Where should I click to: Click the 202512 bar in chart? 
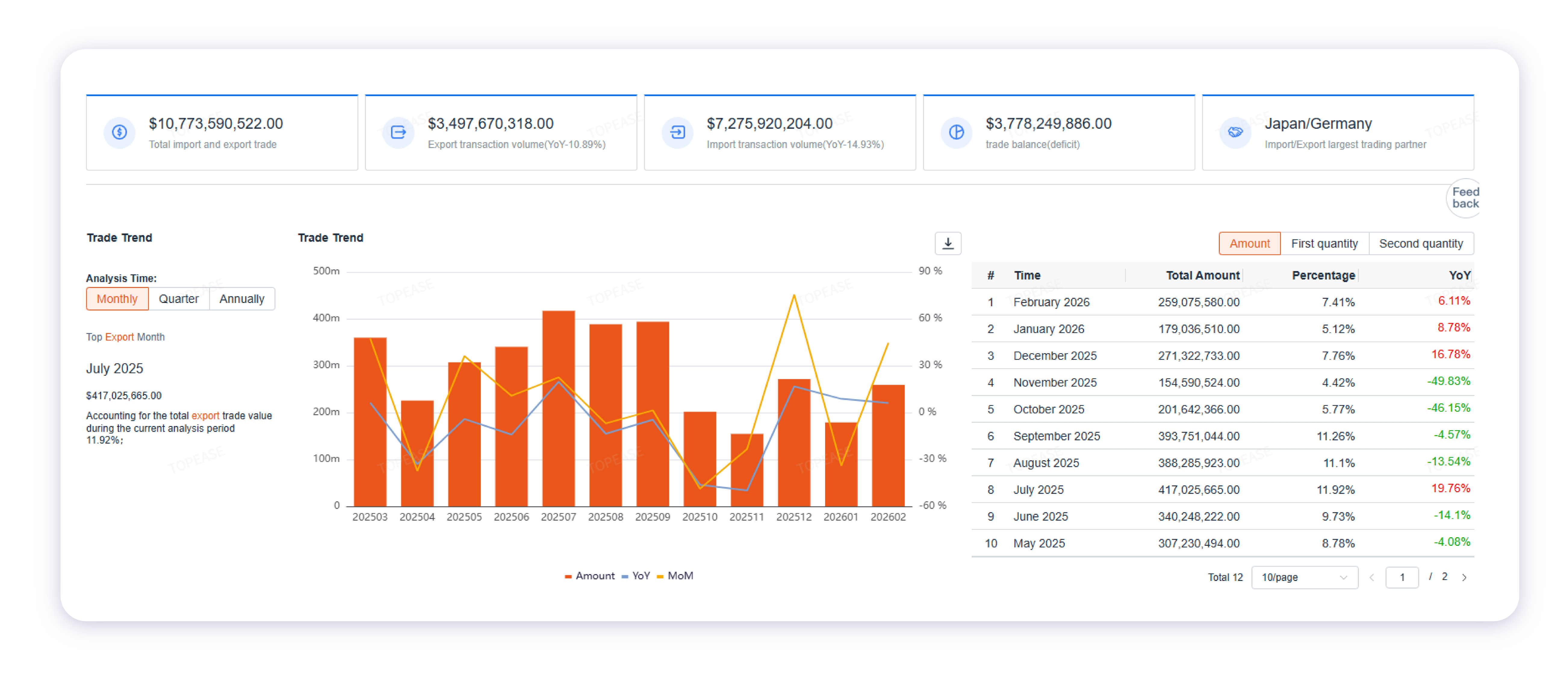(x=794, y=442)
